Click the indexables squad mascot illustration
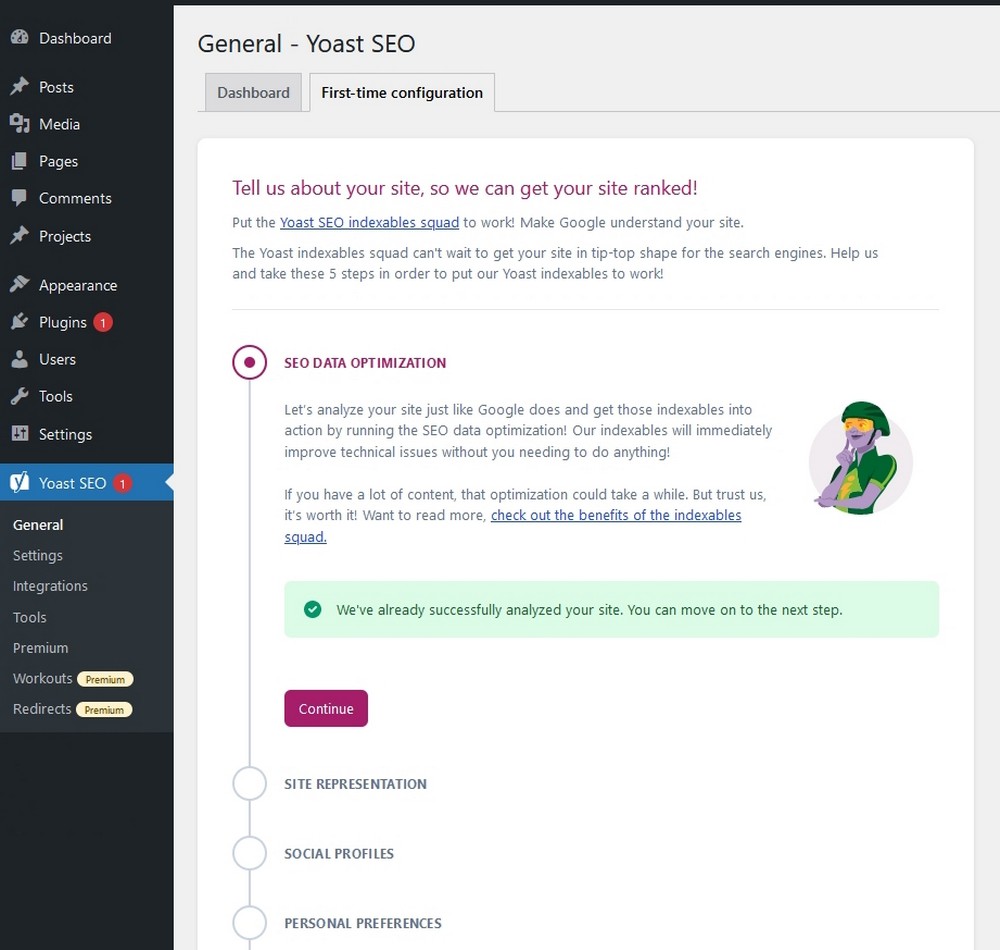The width and height of the screenshot is (1000, 950). 859,458
